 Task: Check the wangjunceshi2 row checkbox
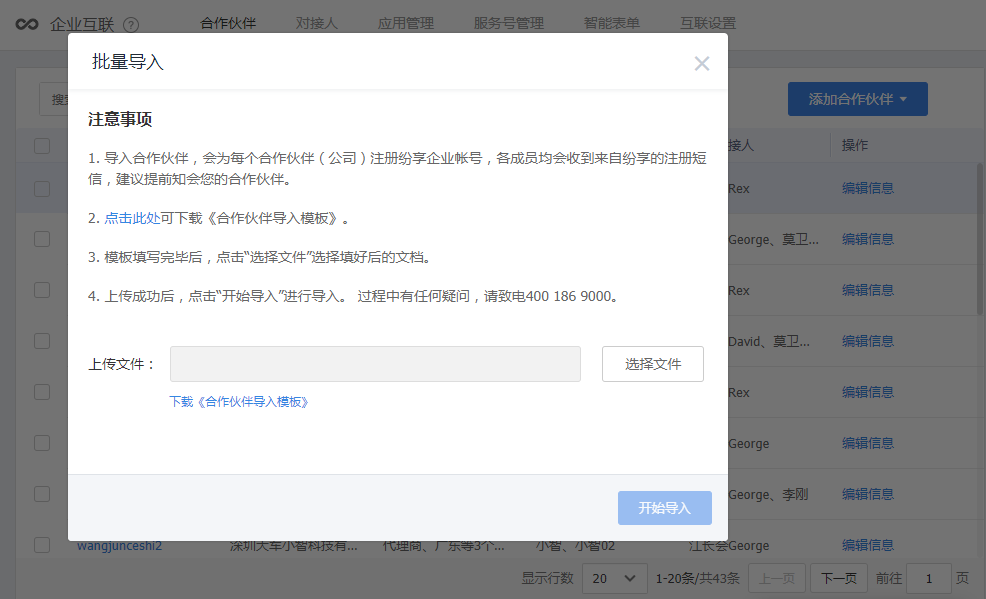[x=42, y=545]
